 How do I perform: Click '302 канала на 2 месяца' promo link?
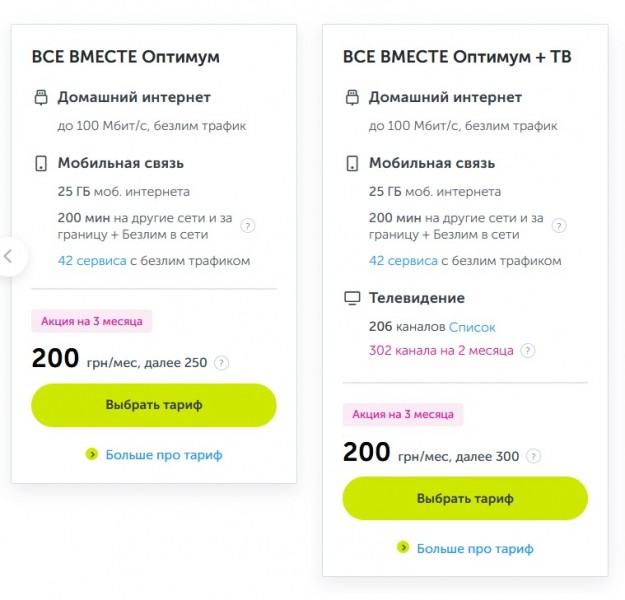point(441,351)
